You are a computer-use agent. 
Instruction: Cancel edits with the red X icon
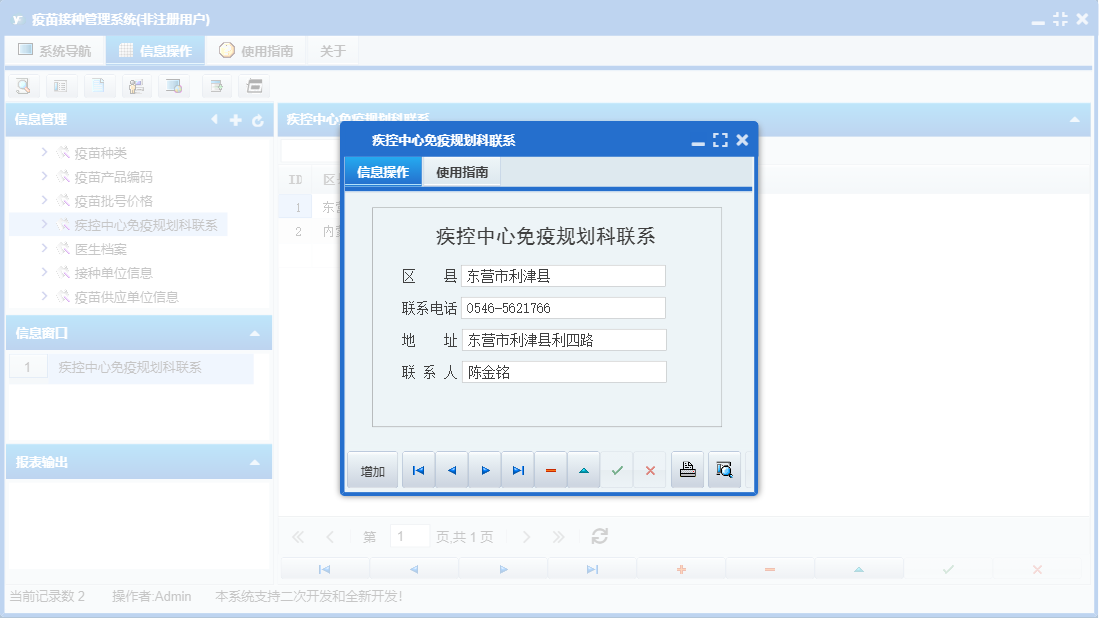(651, 469)
